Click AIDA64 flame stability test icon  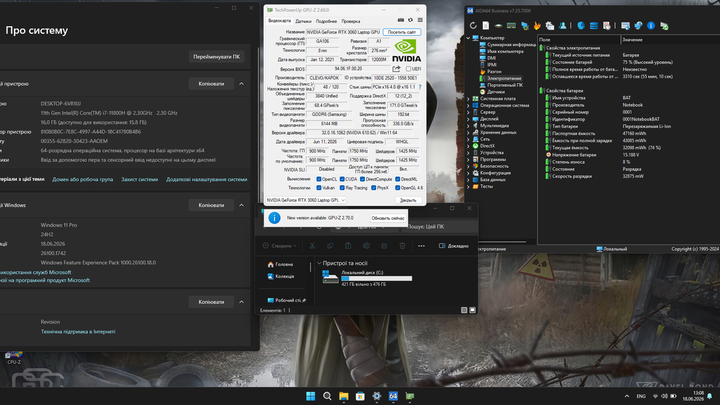coord(537,26)
